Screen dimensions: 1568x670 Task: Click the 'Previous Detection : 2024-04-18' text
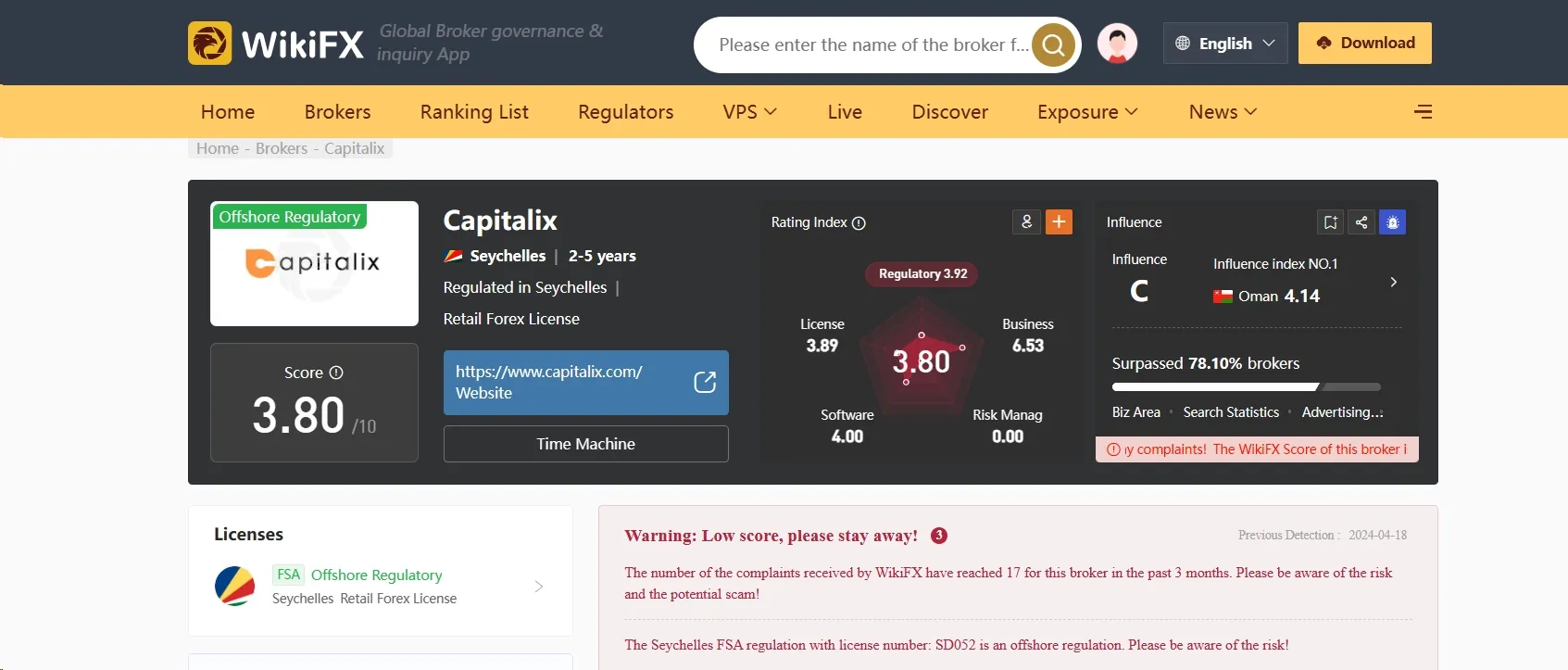pos(1323,536)
